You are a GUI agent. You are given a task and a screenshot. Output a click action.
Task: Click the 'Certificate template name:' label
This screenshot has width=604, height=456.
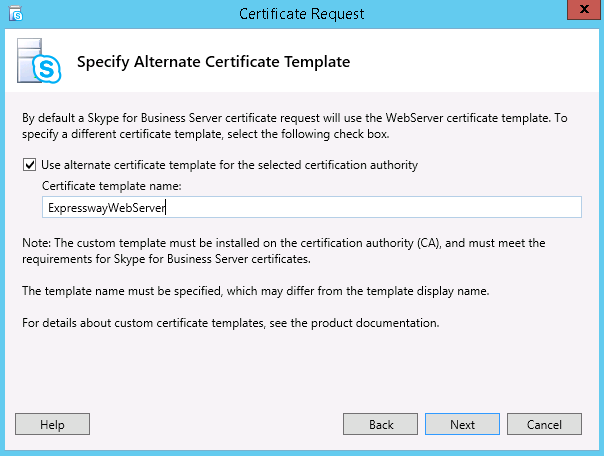pos(112,186)
